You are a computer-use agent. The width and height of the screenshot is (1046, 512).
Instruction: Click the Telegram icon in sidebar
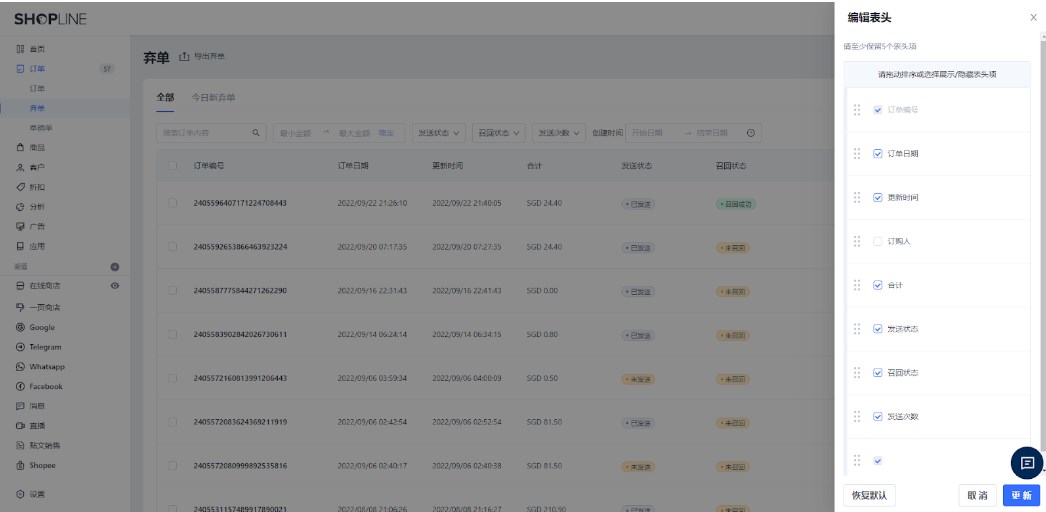20,347
